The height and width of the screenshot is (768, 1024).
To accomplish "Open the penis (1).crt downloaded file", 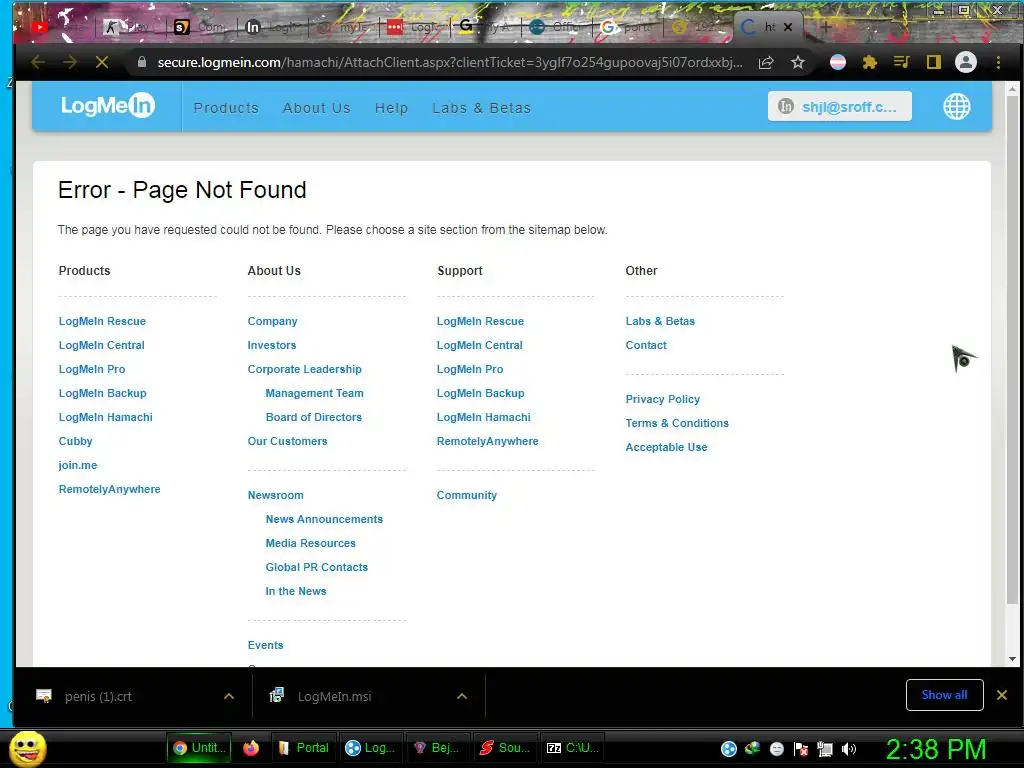I will point(98,697).
